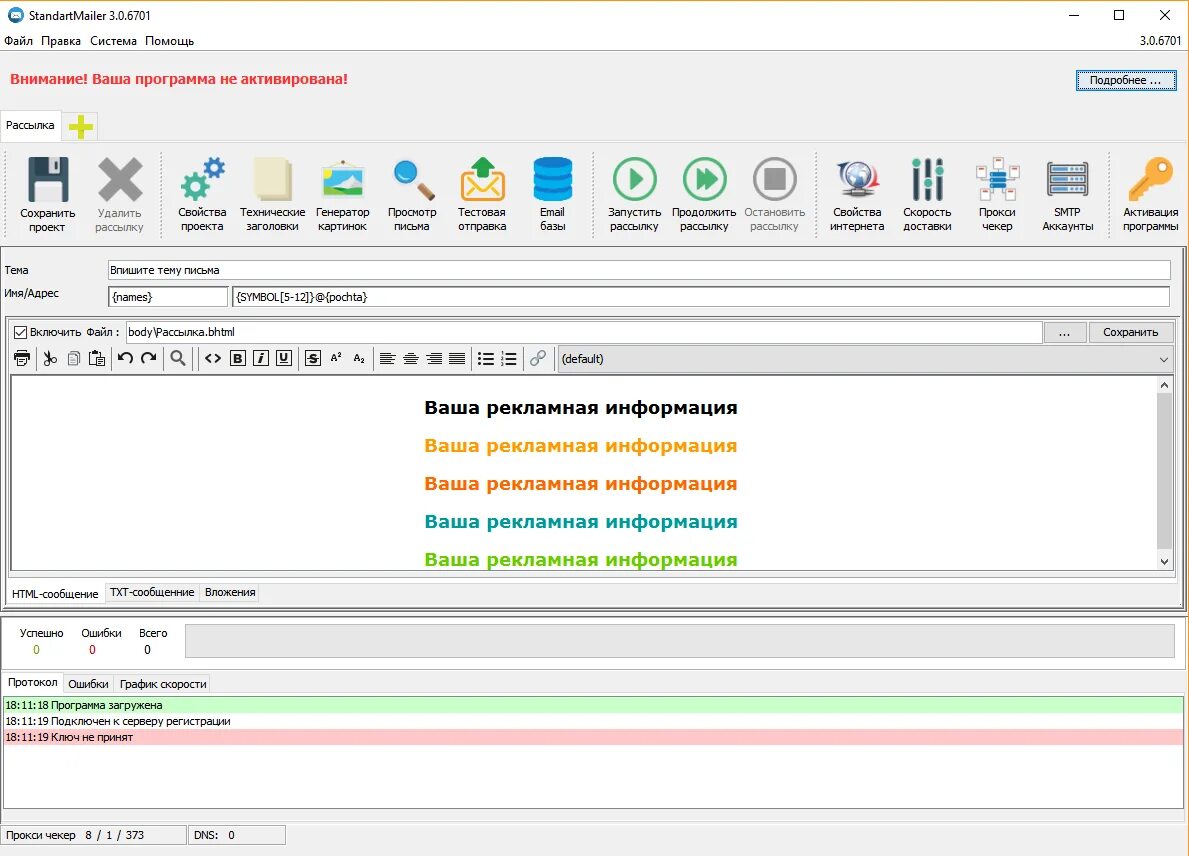The image size is (1189, 856).
Task: Align text left
Action: tap(387, 359)
